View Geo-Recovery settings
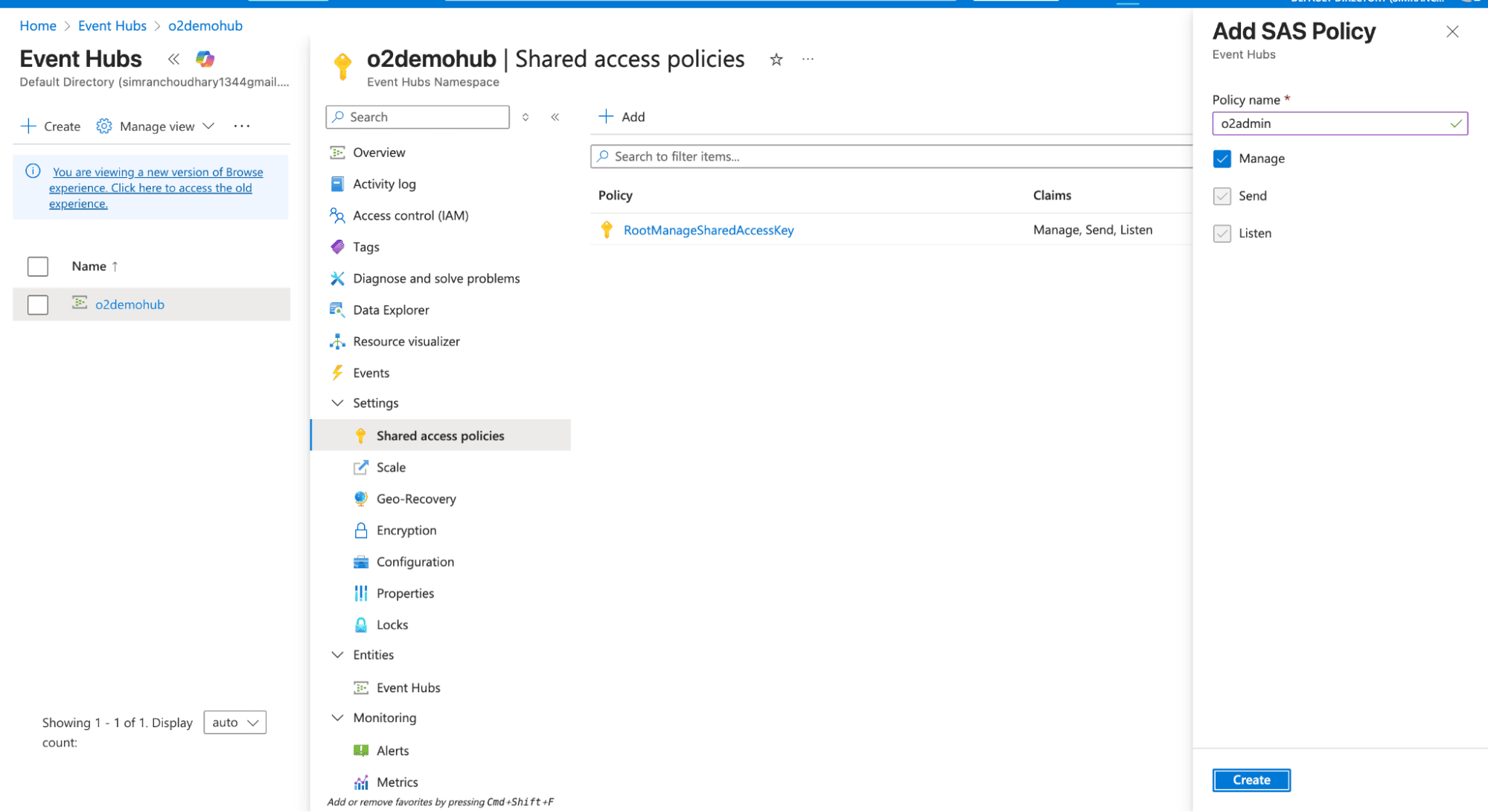Image resolution: width=1488 pixels, height=812 pixels. pyautogui.click(x=416, y=499)
